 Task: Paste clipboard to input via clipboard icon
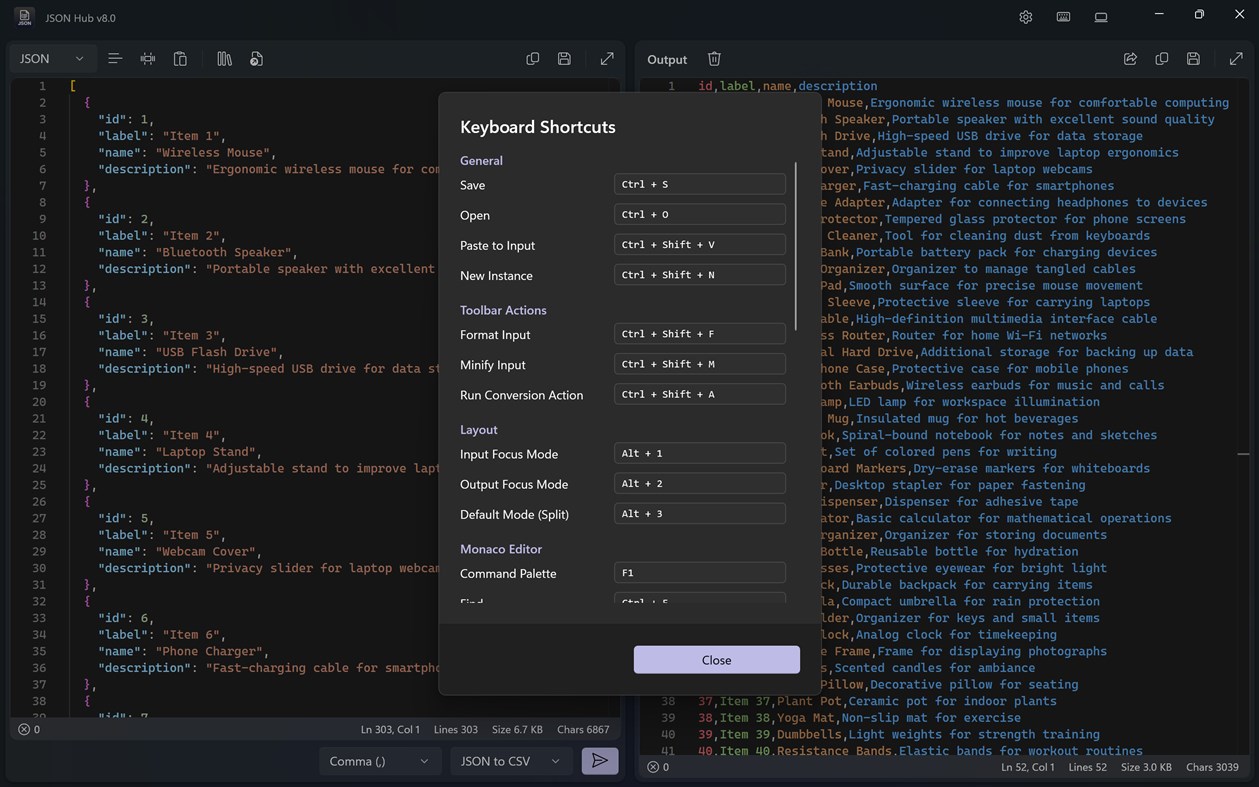[180, 59]
